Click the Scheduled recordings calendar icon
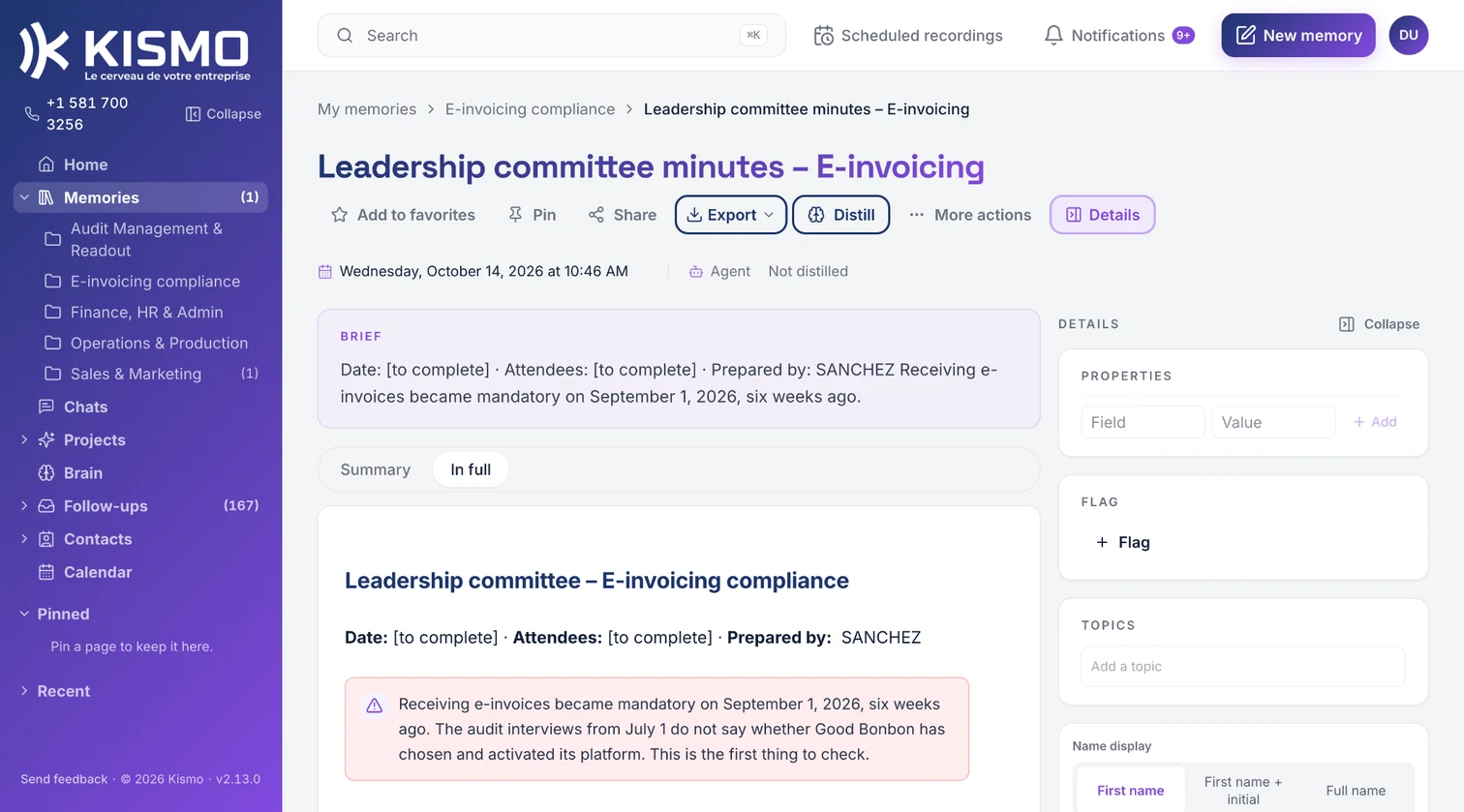This screenshot has width=1464, height=812. click(x=823, y=36)
